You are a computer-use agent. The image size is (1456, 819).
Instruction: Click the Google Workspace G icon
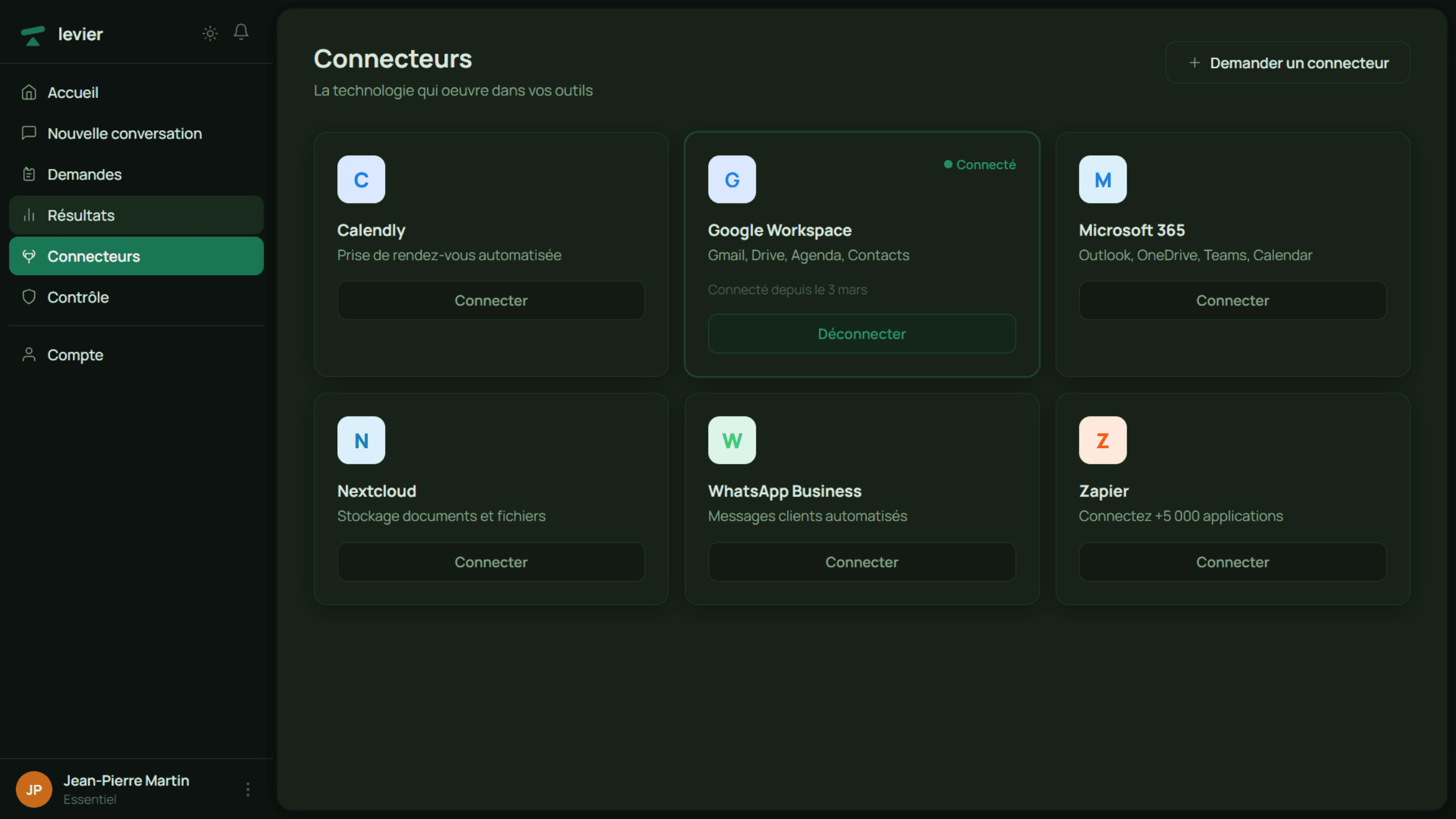tap(732, 180)
